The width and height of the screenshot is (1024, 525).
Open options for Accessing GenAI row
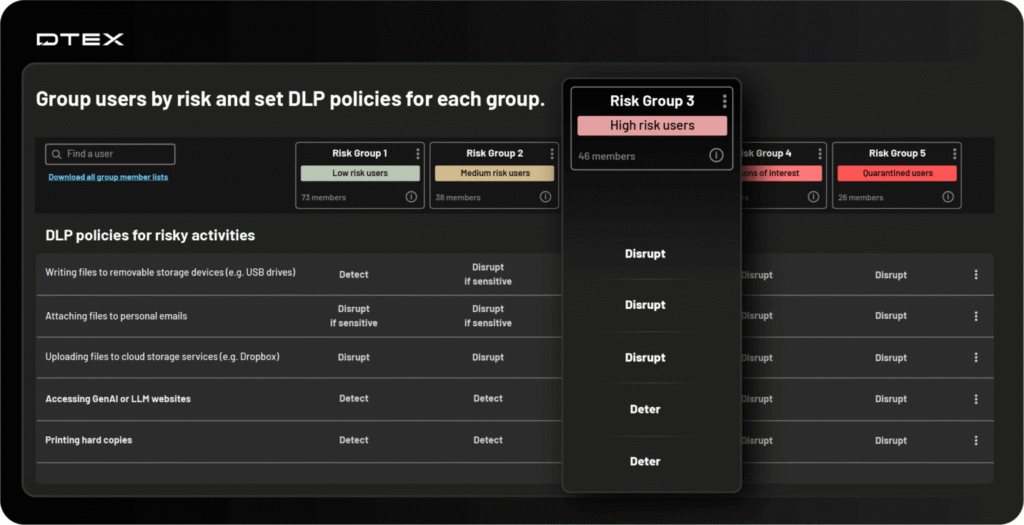pyautogui.click(x=976, y=399)
